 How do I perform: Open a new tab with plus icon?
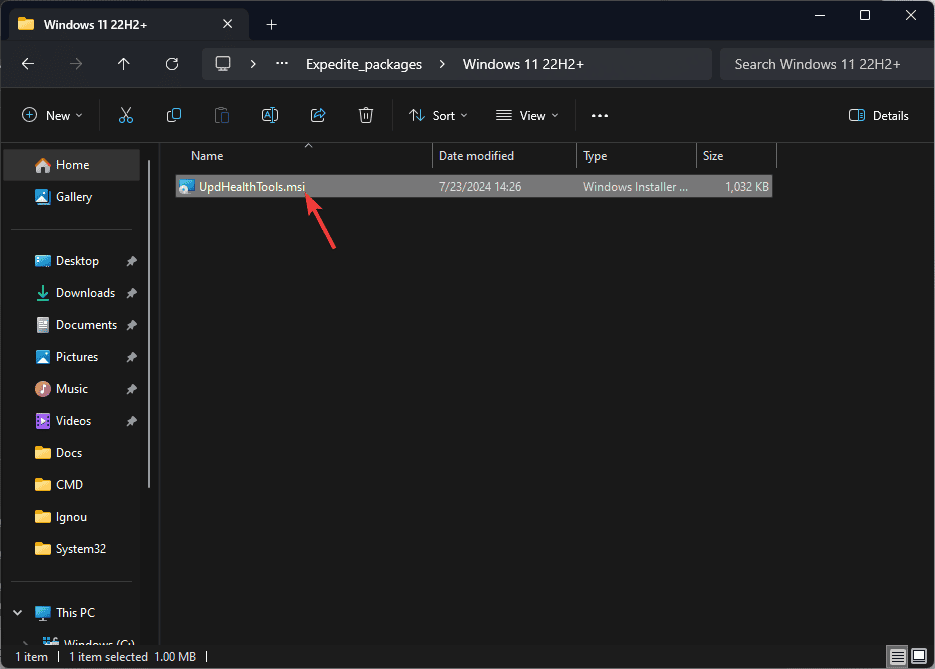tap(271, 24)
